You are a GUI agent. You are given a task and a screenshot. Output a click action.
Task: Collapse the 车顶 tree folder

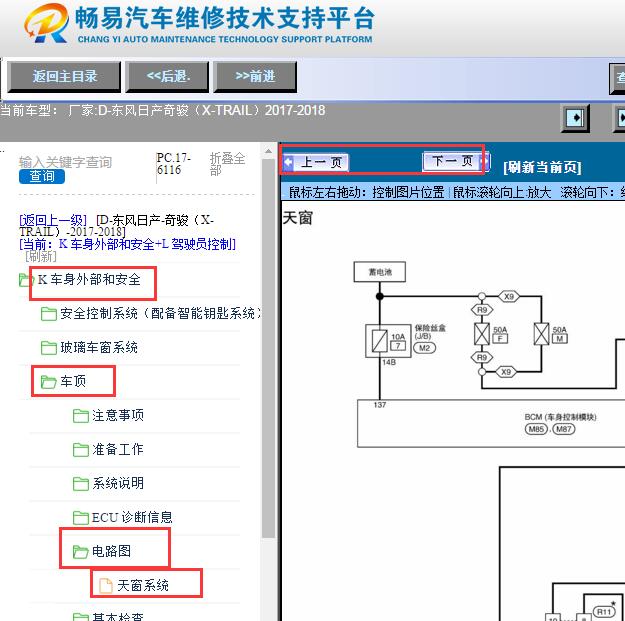pyautogui.click(x=73, y=381)
